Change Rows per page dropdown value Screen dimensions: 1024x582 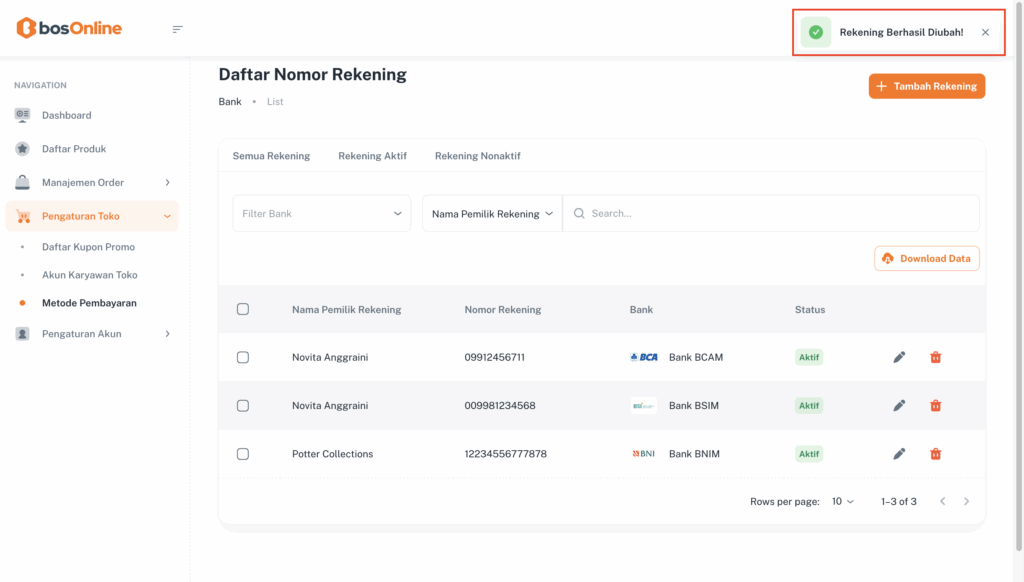pyautogui.click(x=843, y=501)
